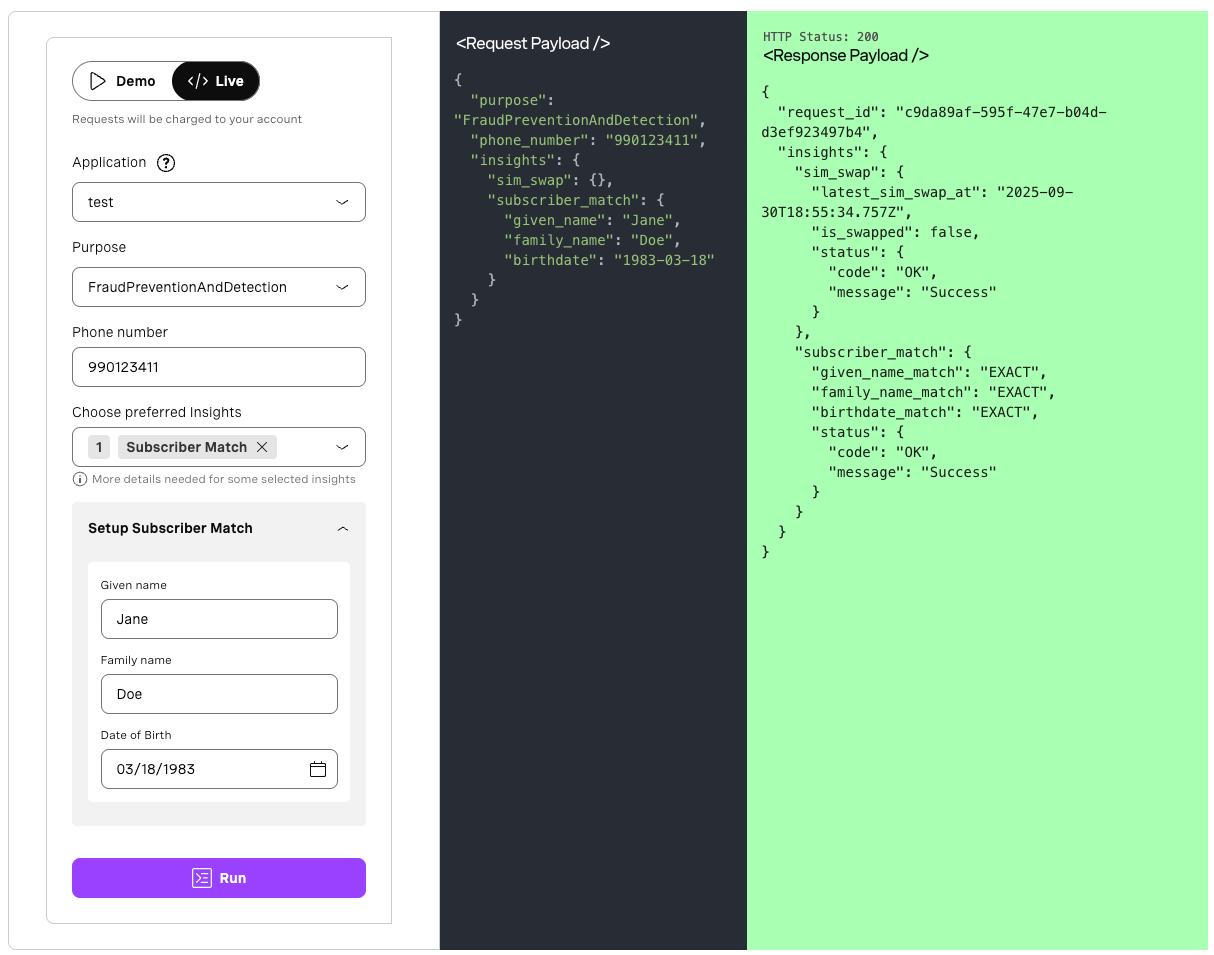Expand the Choose preferred Insights dropdown

click(341, 446)
